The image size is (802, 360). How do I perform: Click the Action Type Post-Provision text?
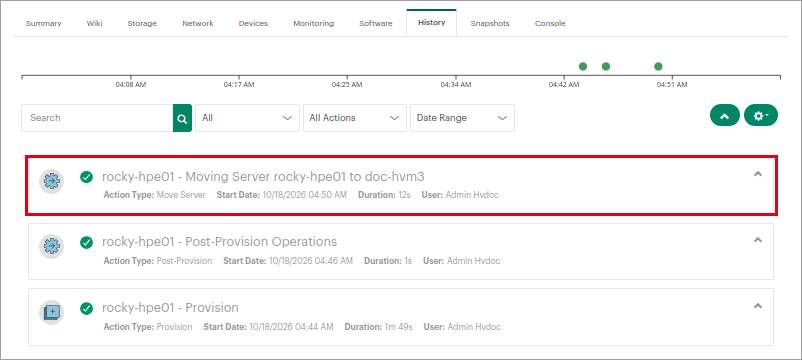tap(158, 261)
